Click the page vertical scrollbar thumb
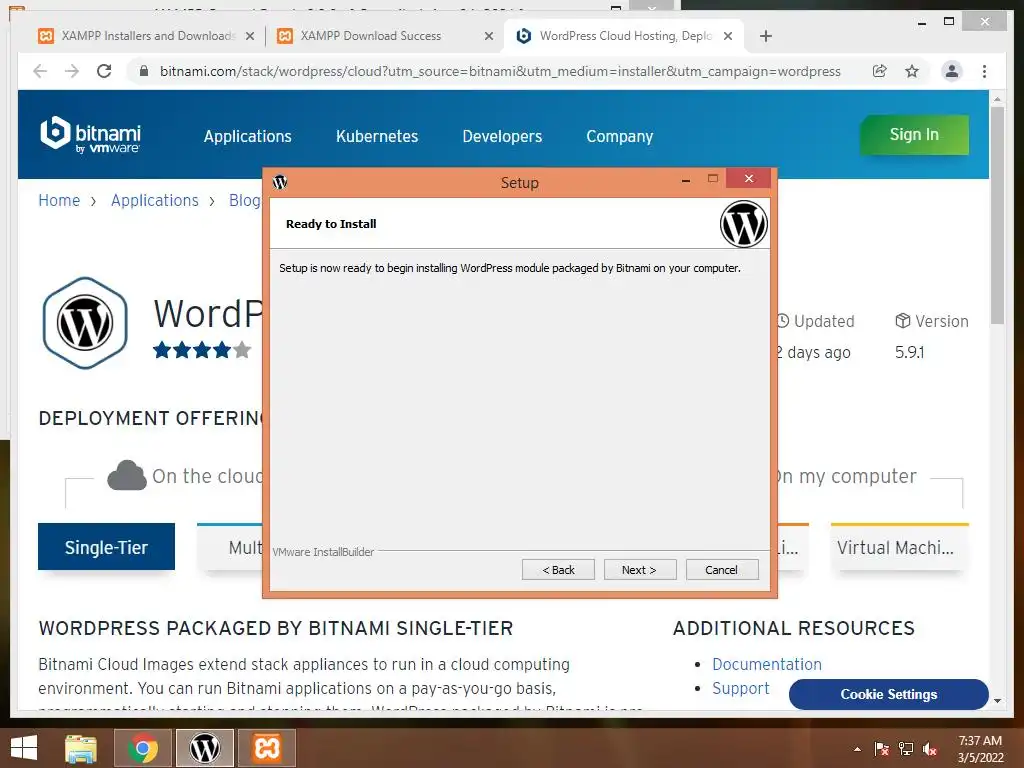1024x768 pixels. (997, 214)
